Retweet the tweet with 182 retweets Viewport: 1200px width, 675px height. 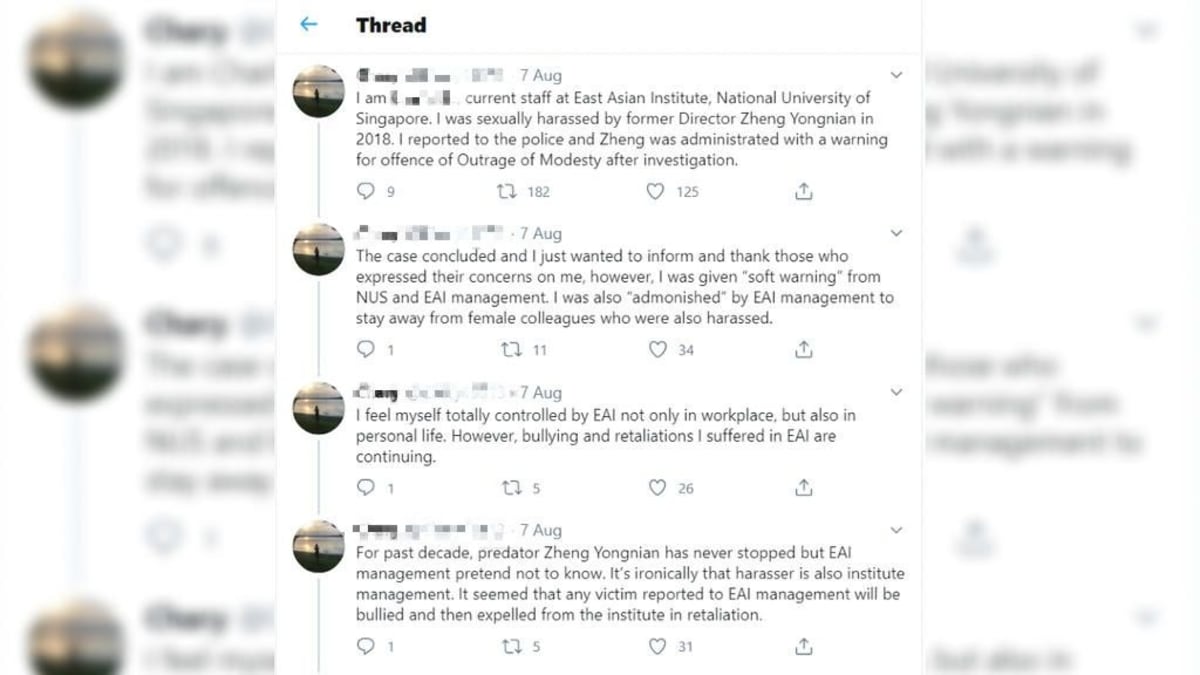[508, 191]
